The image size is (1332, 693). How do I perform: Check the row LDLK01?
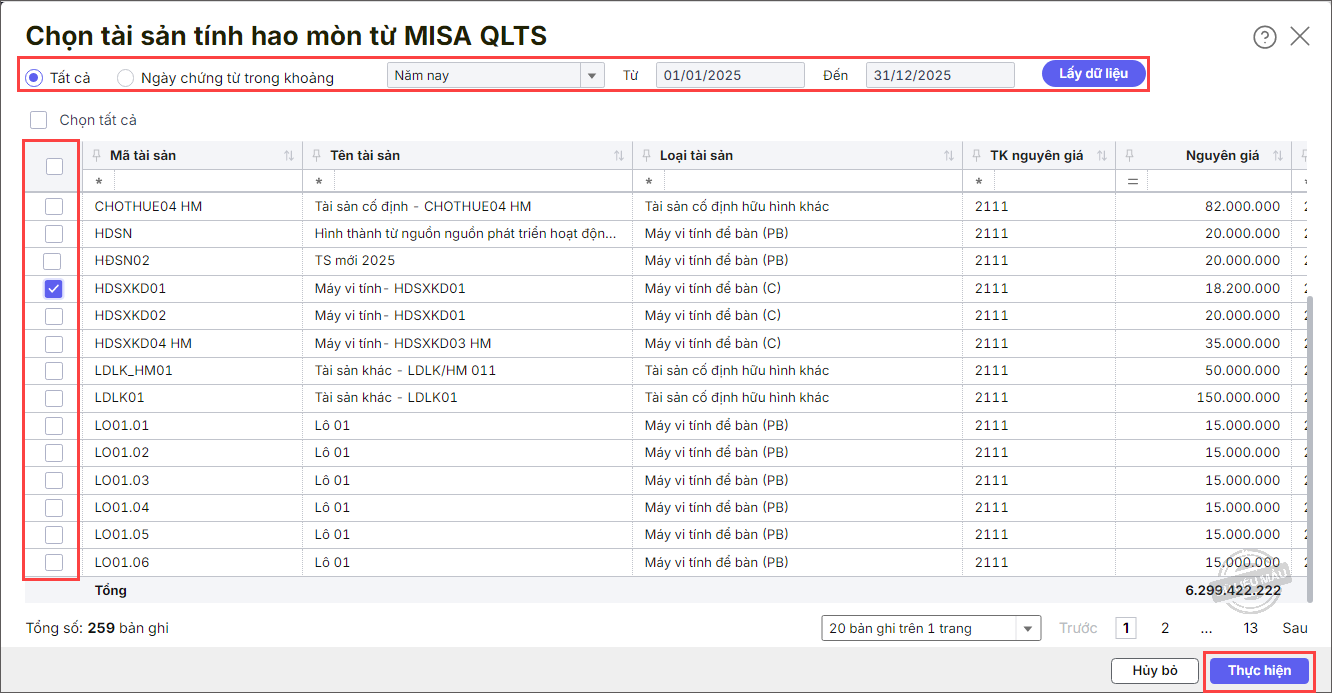54,398
